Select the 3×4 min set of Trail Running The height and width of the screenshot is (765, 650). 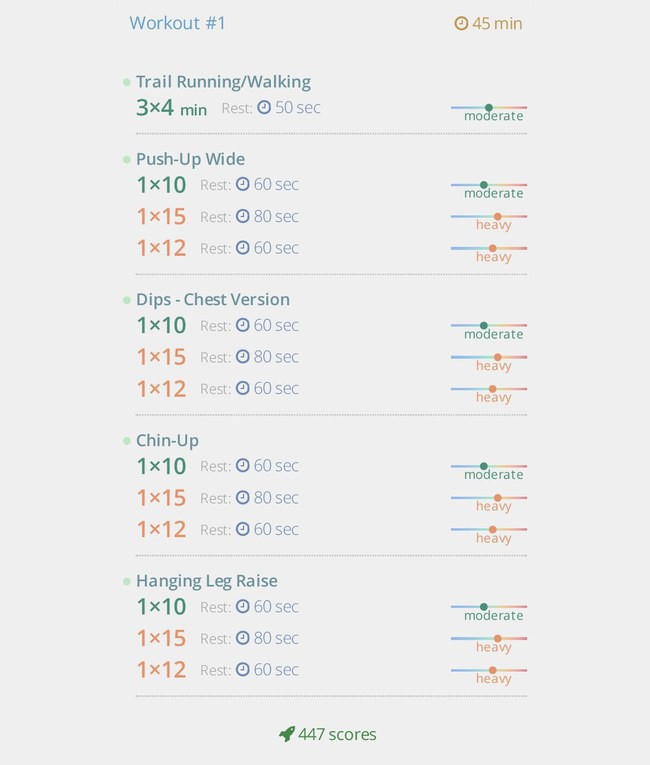[x=171, y=108]
